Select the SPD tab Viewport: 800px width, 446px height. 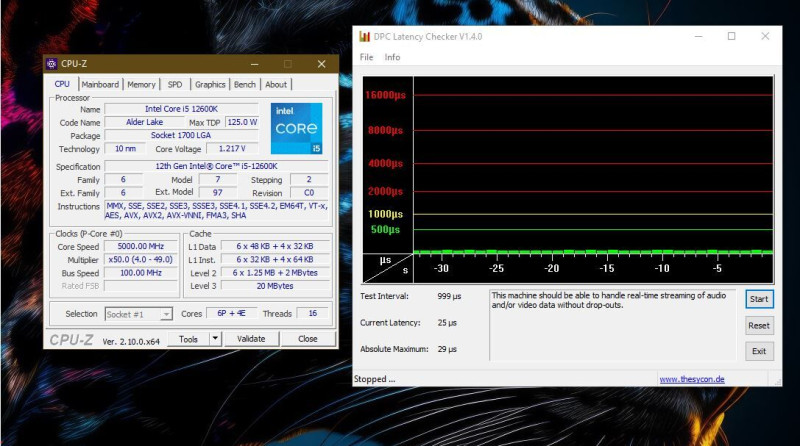[x=175, y=84]
